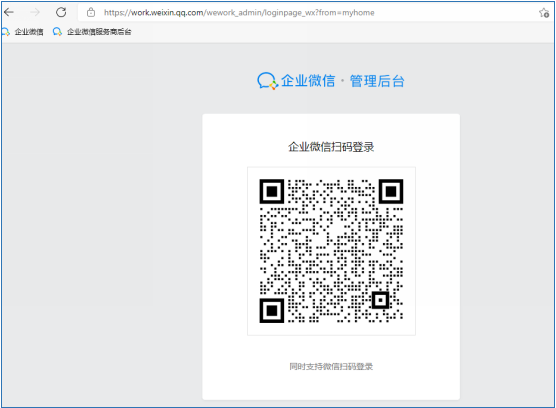This screenshot has height=408, width=556.
Task: Add page to favorites with star icon
Action: [544, 13]
